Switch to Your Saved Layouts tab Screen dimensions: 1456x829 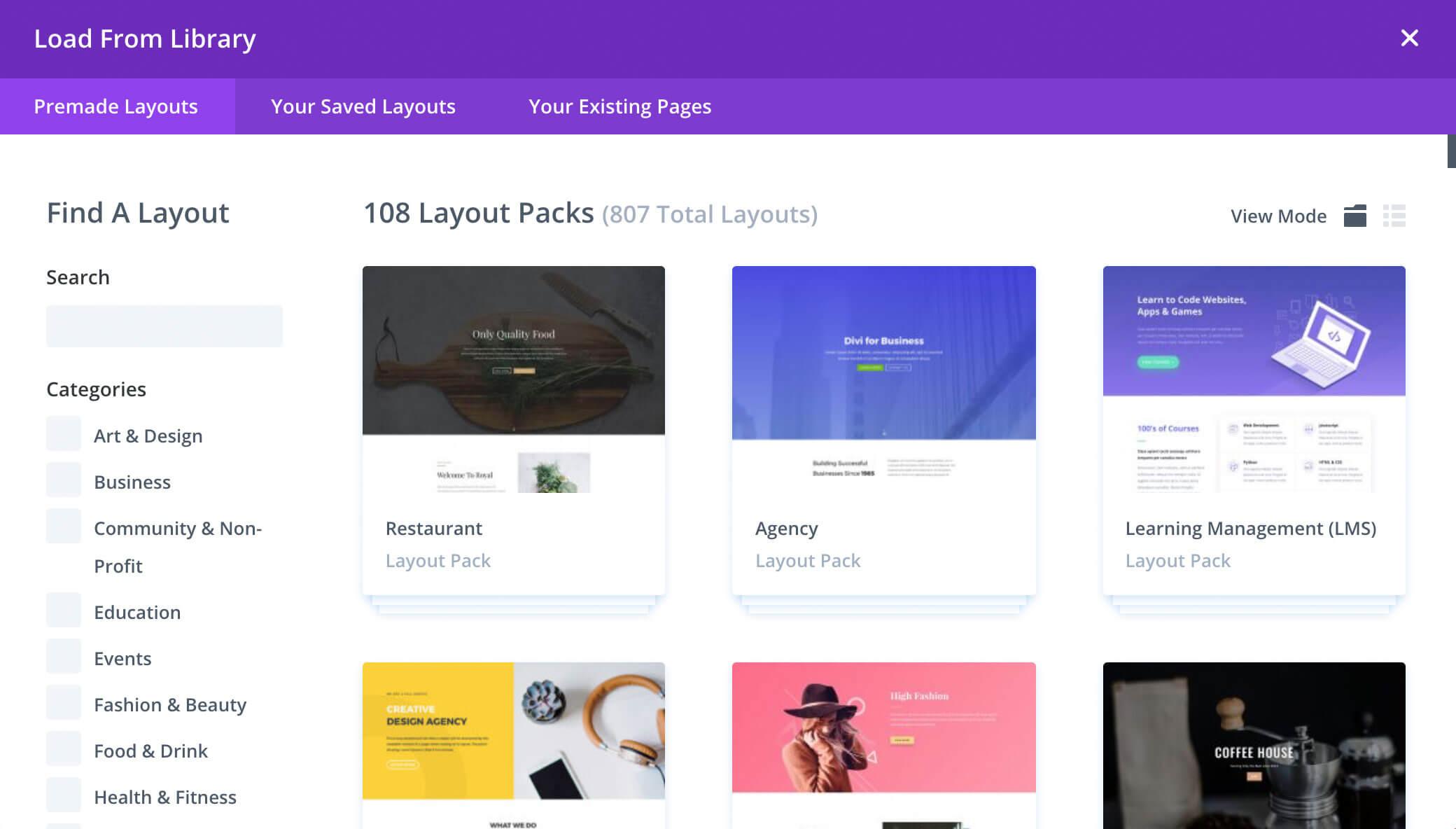pos(363,106)
